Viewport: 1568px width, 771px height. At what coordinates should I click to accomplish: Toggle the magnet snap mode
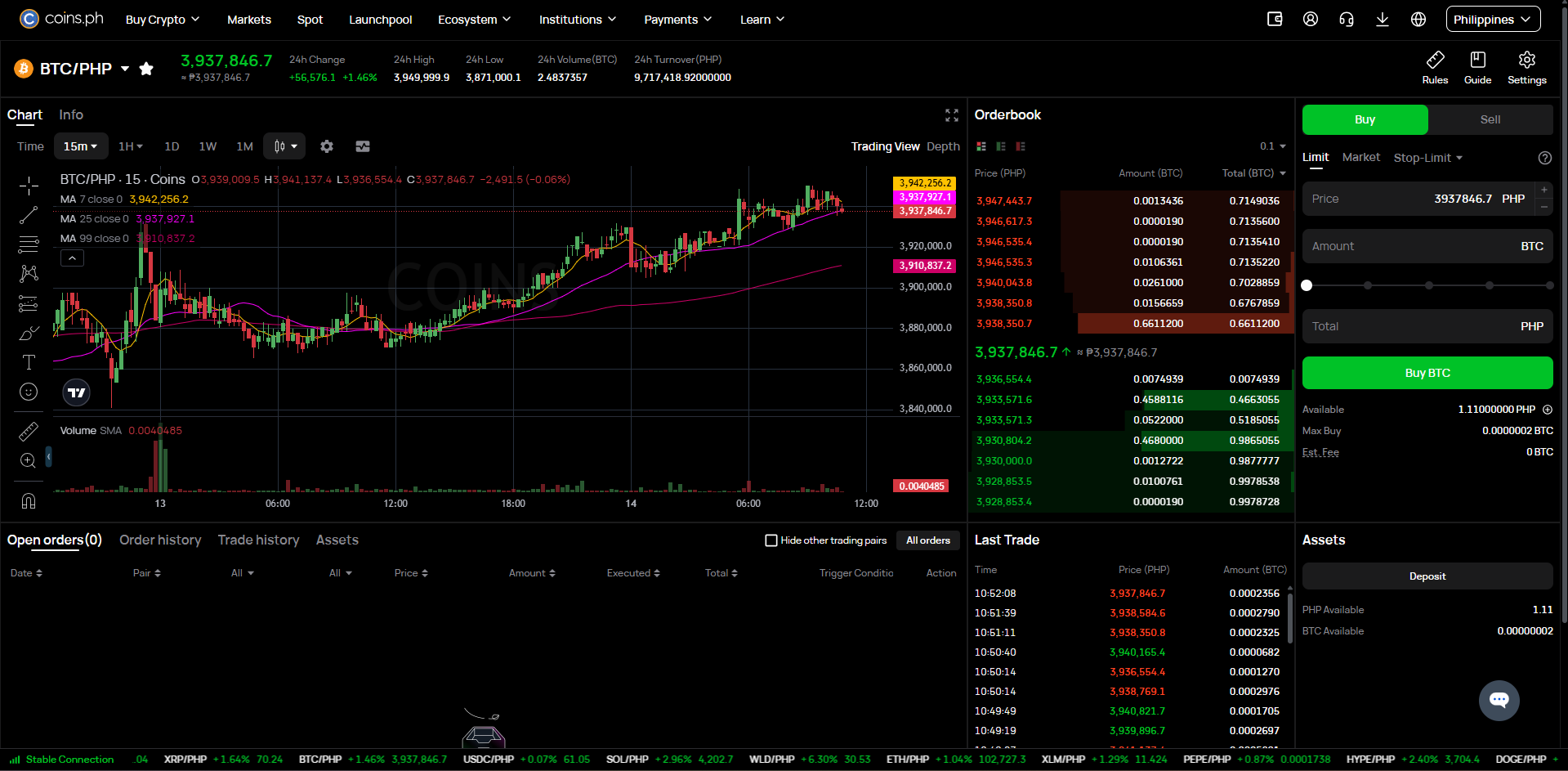(29, 500)
